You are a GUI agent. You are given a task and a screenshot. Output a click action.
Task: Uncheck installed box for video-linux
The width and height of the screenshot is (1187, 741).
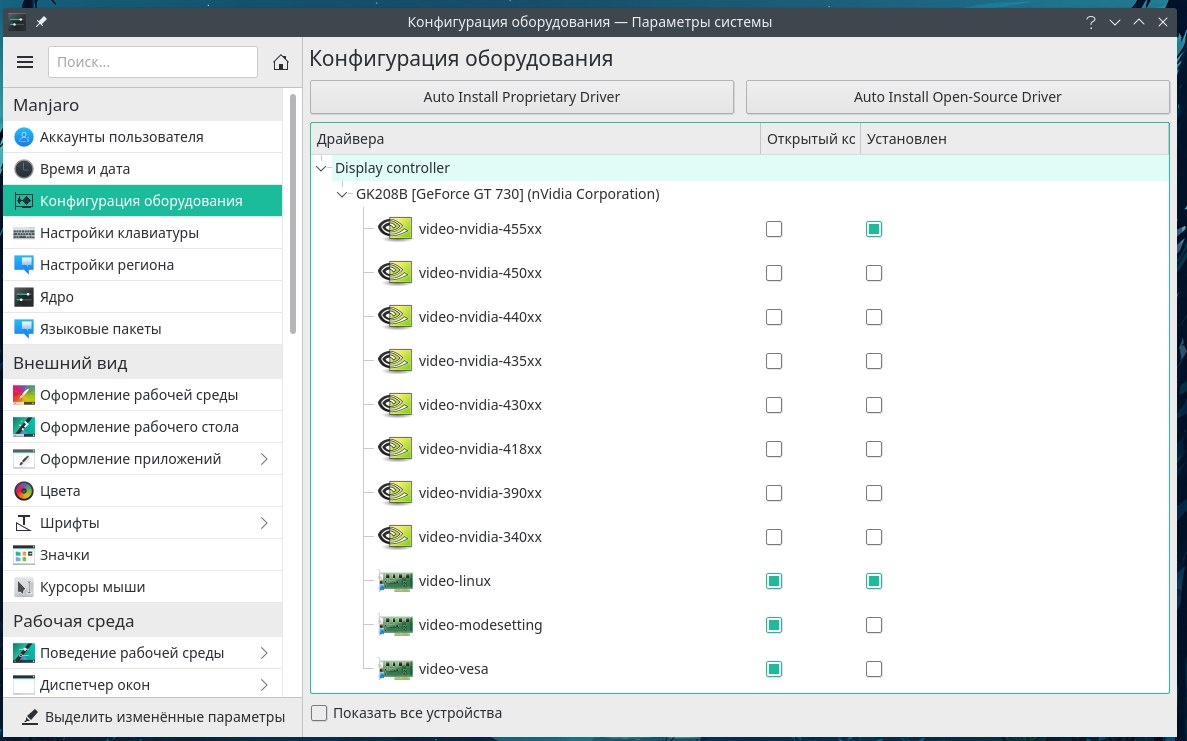[x=874, y=581]
